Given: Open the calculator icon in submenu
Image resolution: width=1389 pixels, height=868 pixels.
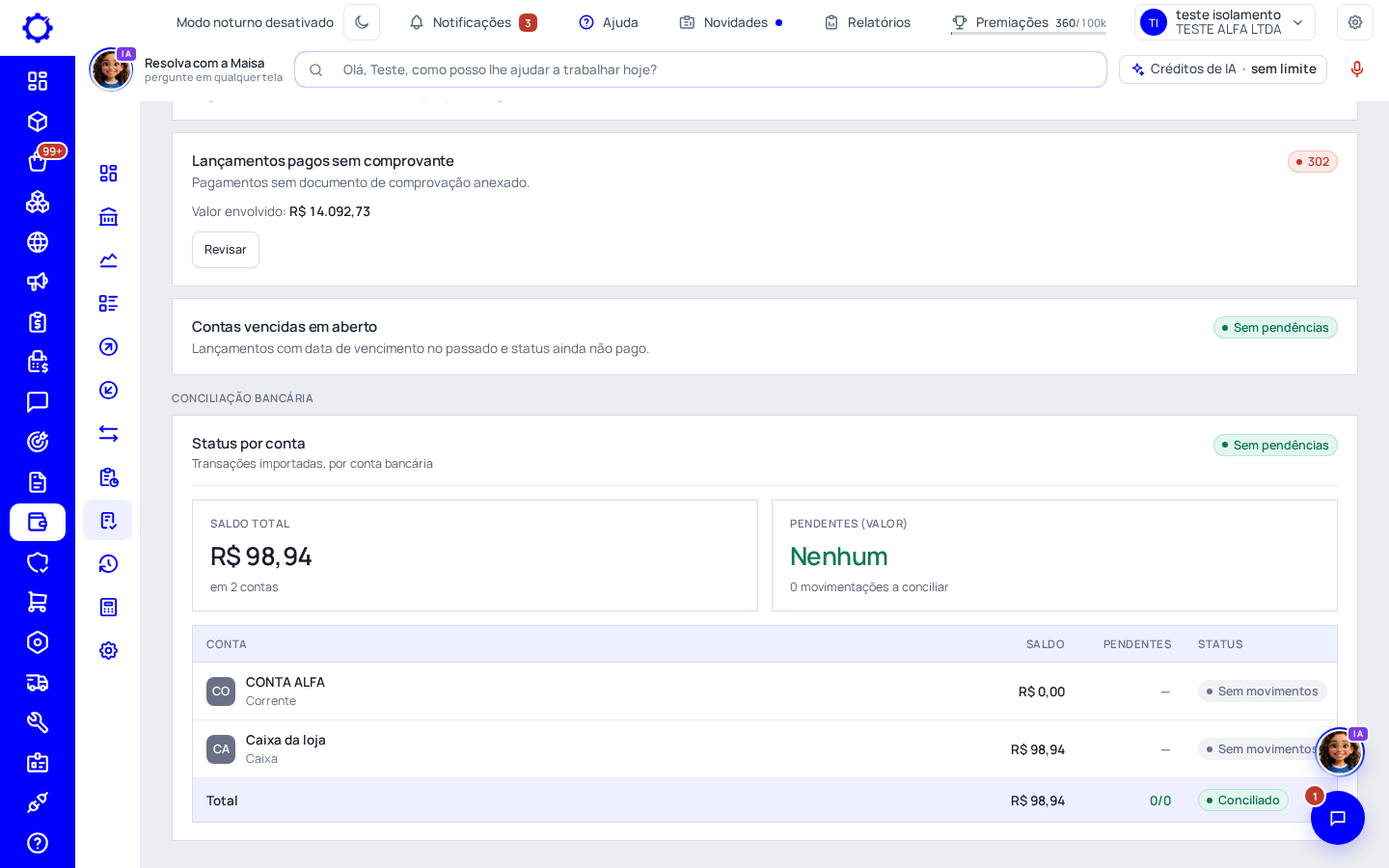Looking at the screenshot, I should [108, 608].
